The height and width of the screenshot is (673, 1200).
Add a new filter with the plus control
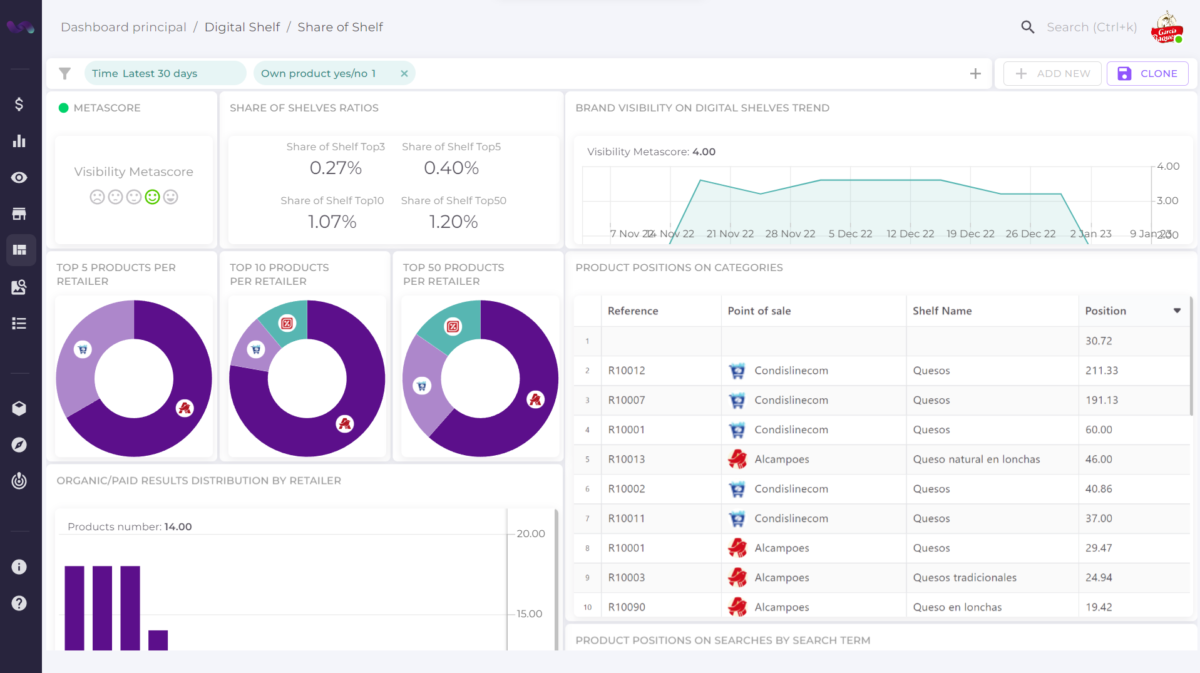coord(975,73)
